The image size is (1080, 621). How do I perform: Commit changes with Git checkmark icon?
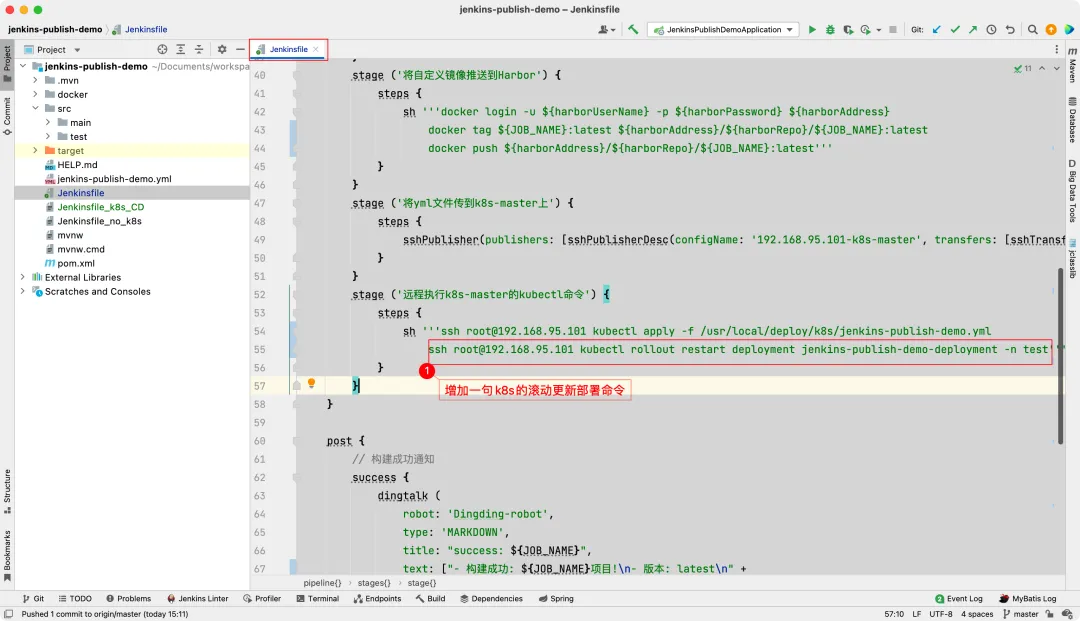955,30
